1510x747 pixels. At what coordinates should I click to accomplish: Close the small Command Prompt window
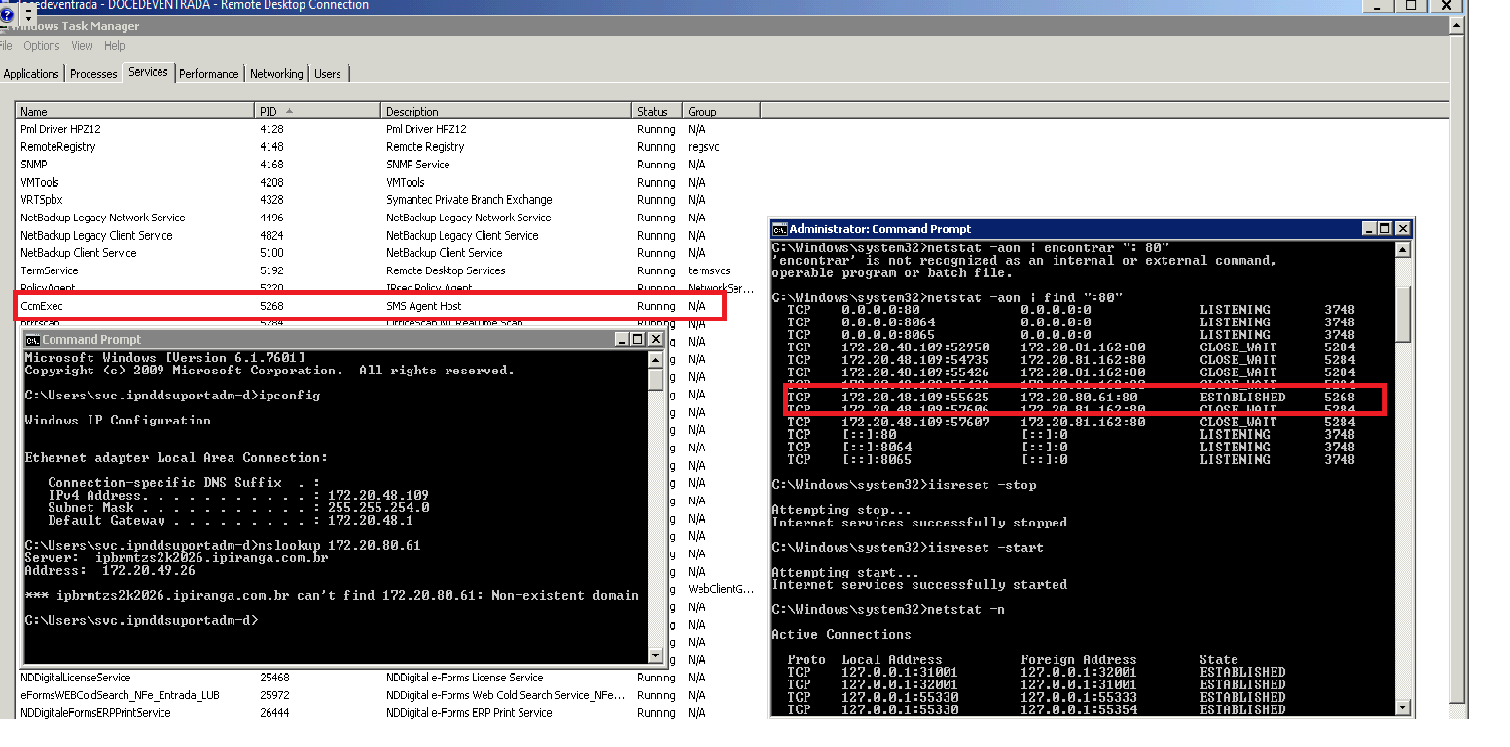pos(655,340)
